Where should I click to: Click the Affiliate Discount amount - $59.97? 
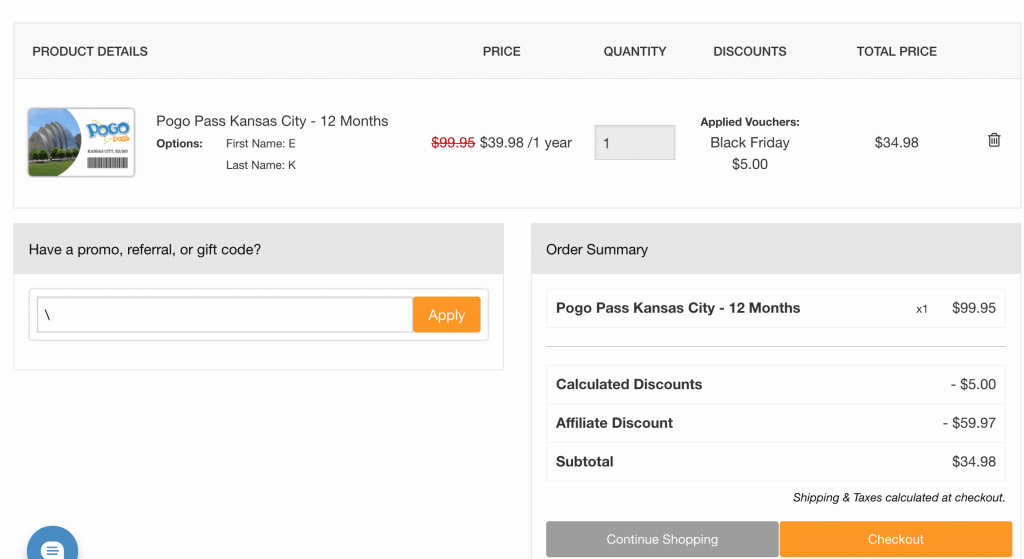[x=969, y=423]
